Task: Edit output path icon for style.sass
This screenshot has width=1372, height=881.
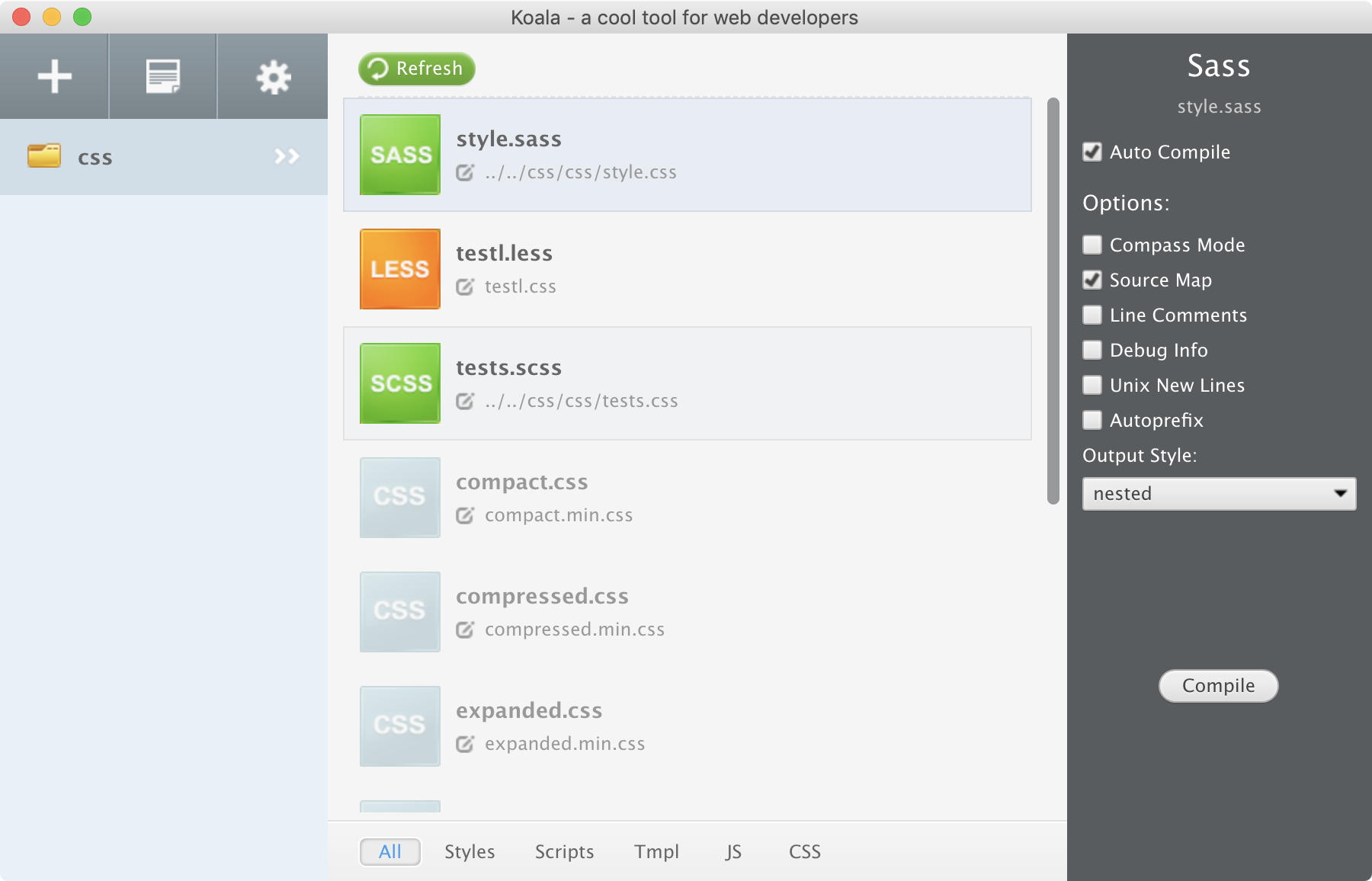Action: [465, 172]
